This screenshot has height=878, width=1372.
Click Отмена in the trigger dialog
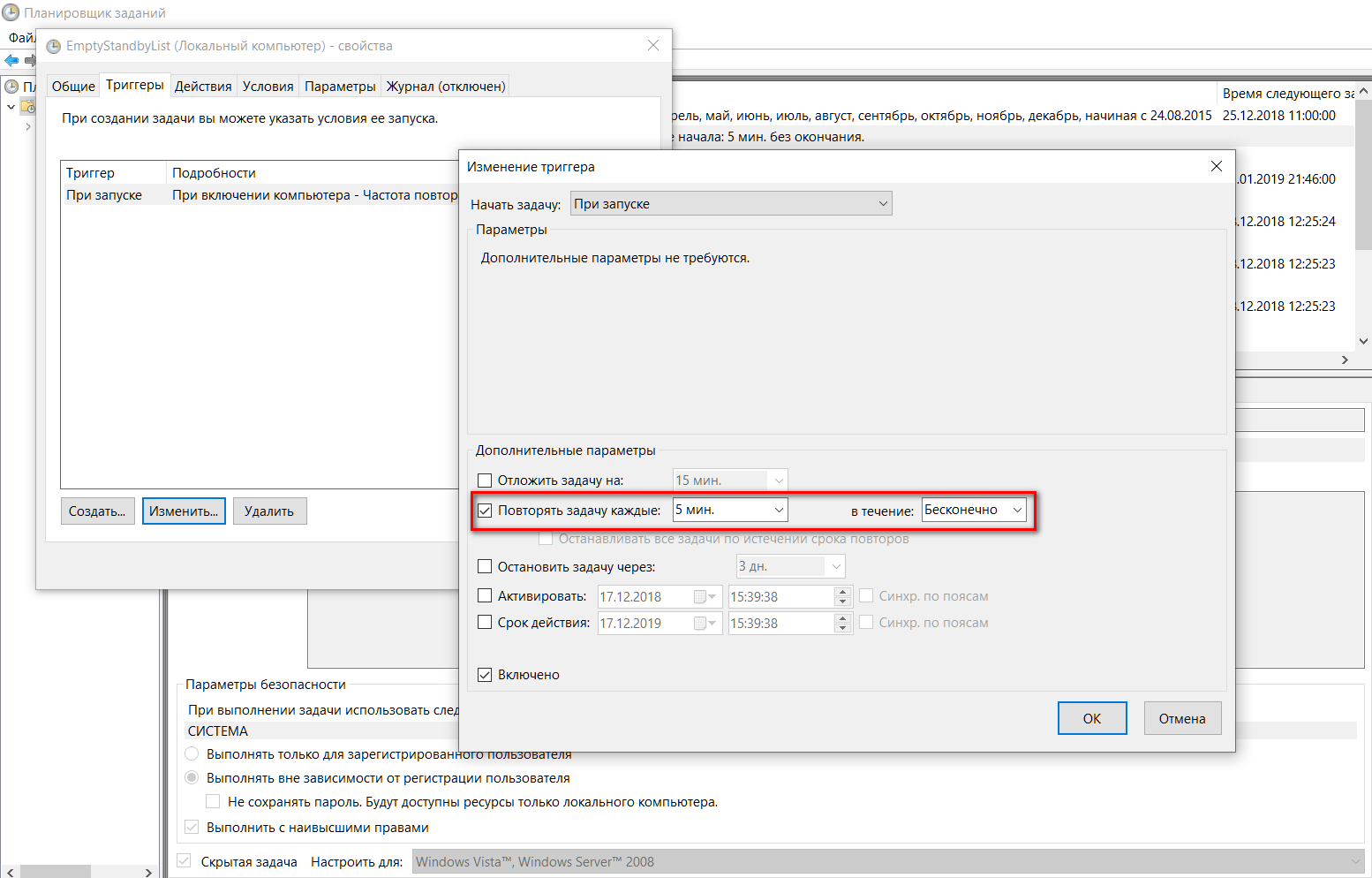1182,718
